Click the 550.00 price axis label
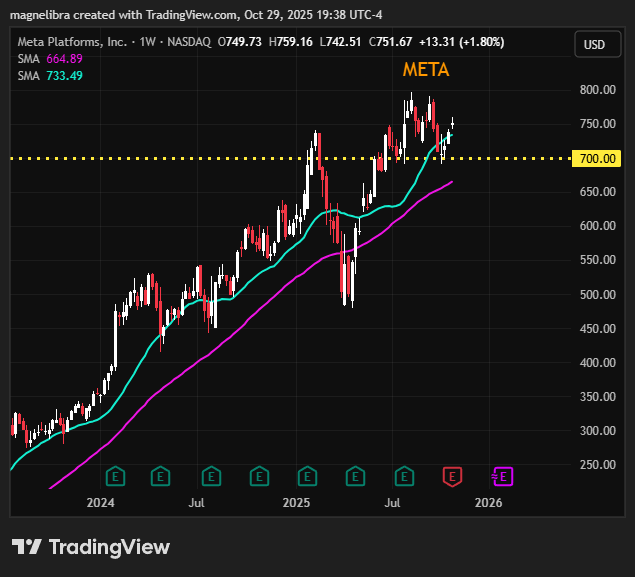This screenshot has height=577, width=635. (x=597, y=260)
